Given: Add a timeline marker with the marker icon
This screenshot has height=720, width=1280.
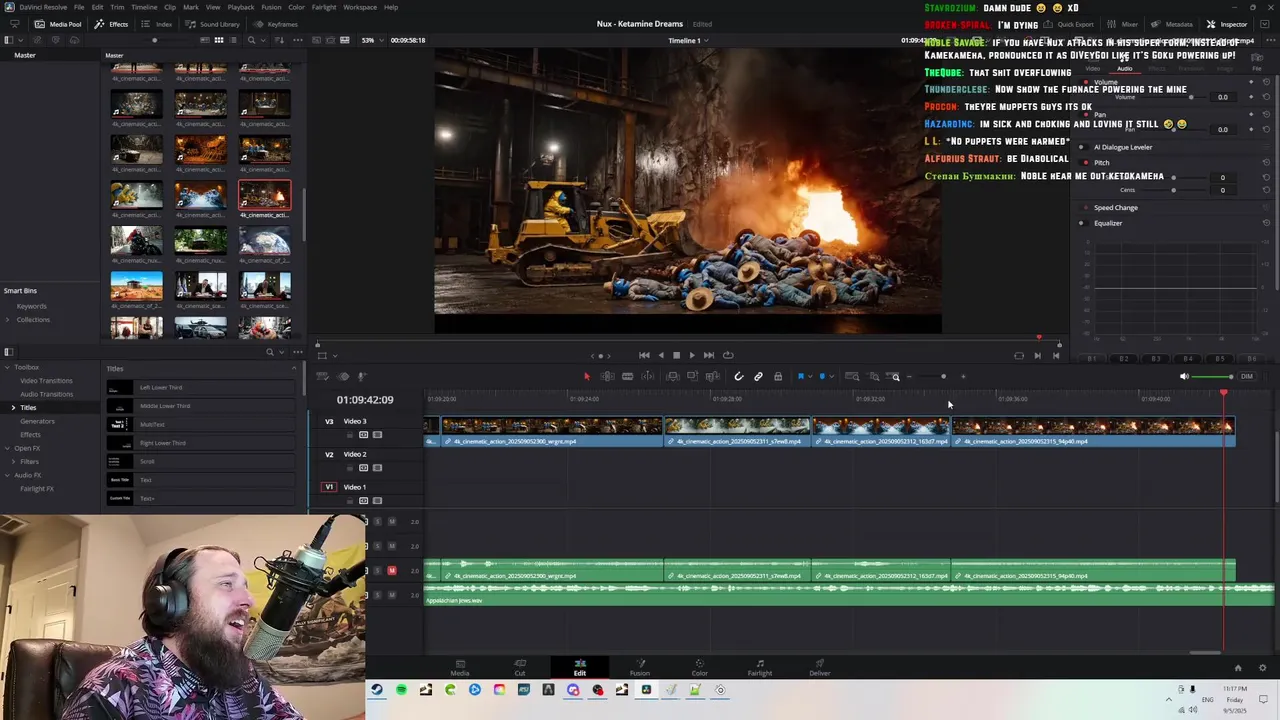Looking at the screenshot, I should pos(822,376).
